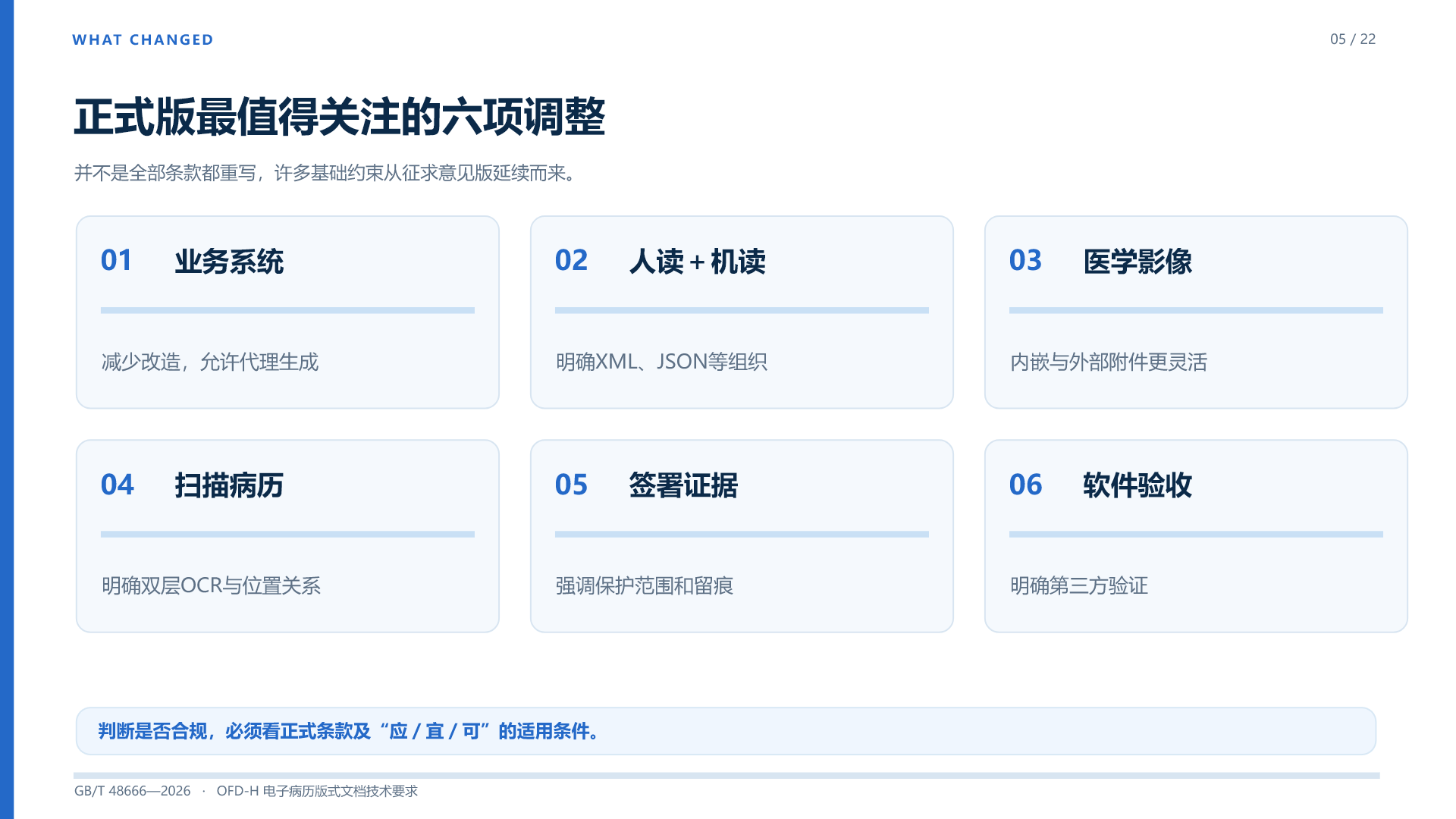The image size is (1456, 819).
Task: Select card 01 title 业务系统
Action: [x=229, y=262]
